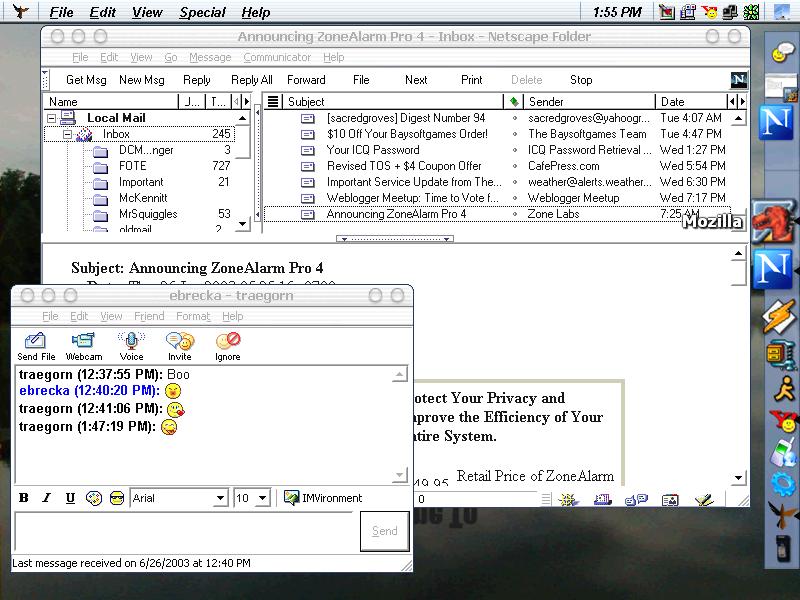
Task: Select the FOTE mail folder
Action: (133, 166)
